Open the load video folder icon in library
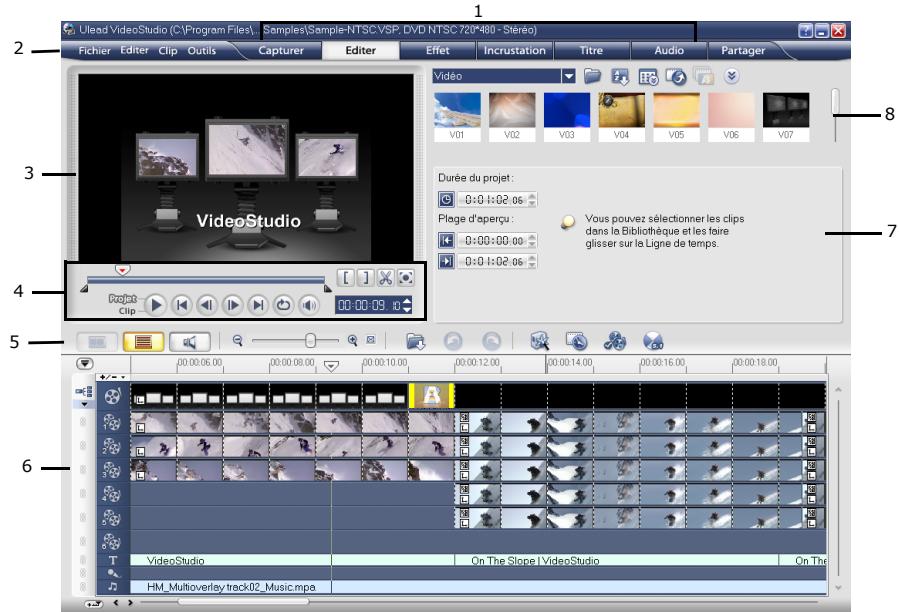The height and width of the screenshot is (612, 899). (x=592, y=76)
